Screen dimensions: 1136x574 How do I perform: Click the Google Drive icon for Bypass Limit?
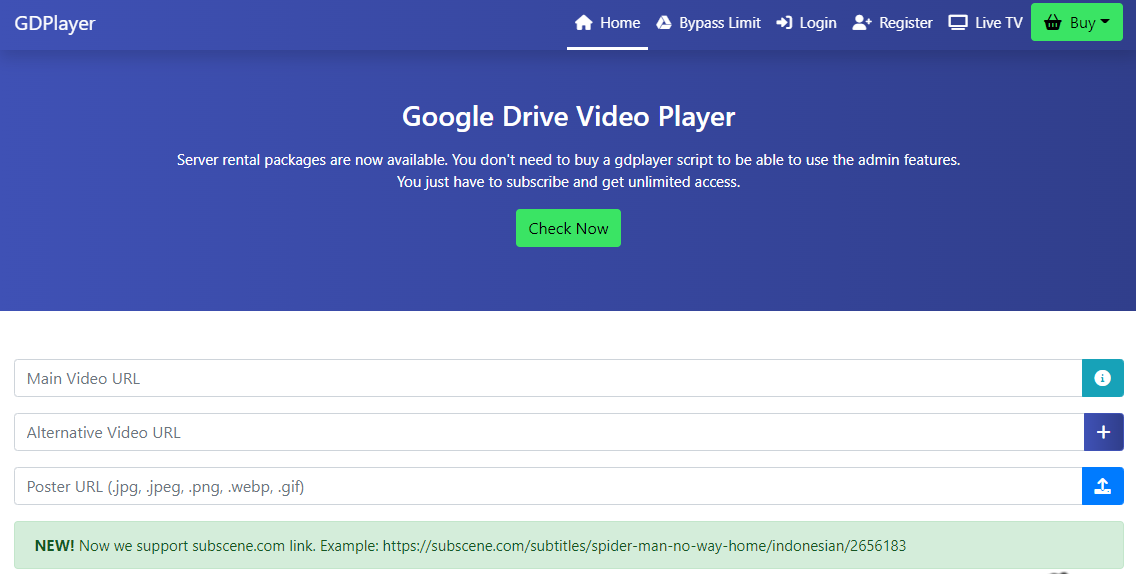pyautogui.click(x=663, y=23)
